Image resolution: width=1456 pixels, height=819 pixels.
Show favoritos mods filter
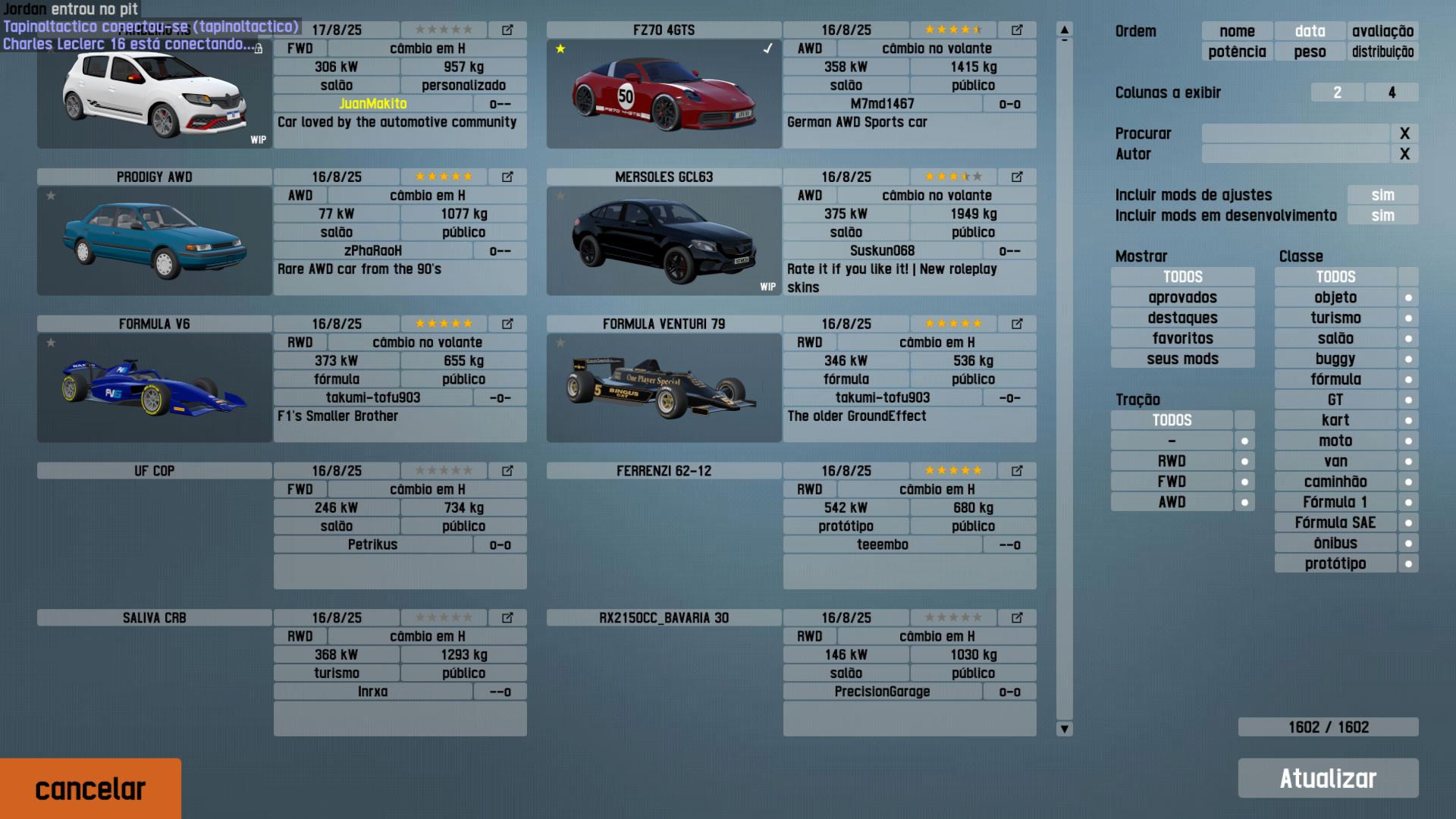point(1181,338)
